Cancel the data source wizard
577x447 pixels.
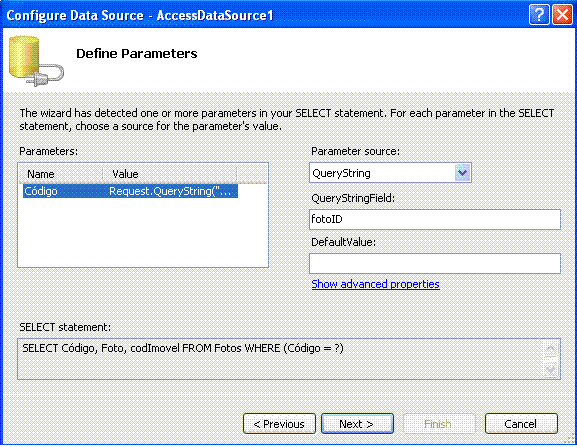[521, 424]
